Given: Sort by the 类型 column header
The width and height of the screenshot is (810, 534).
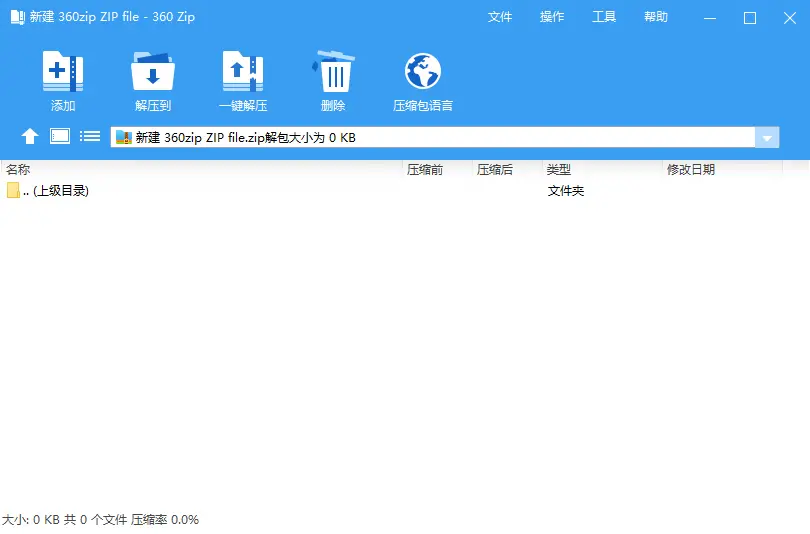Looking at the screenshot, I should (602, 169).
